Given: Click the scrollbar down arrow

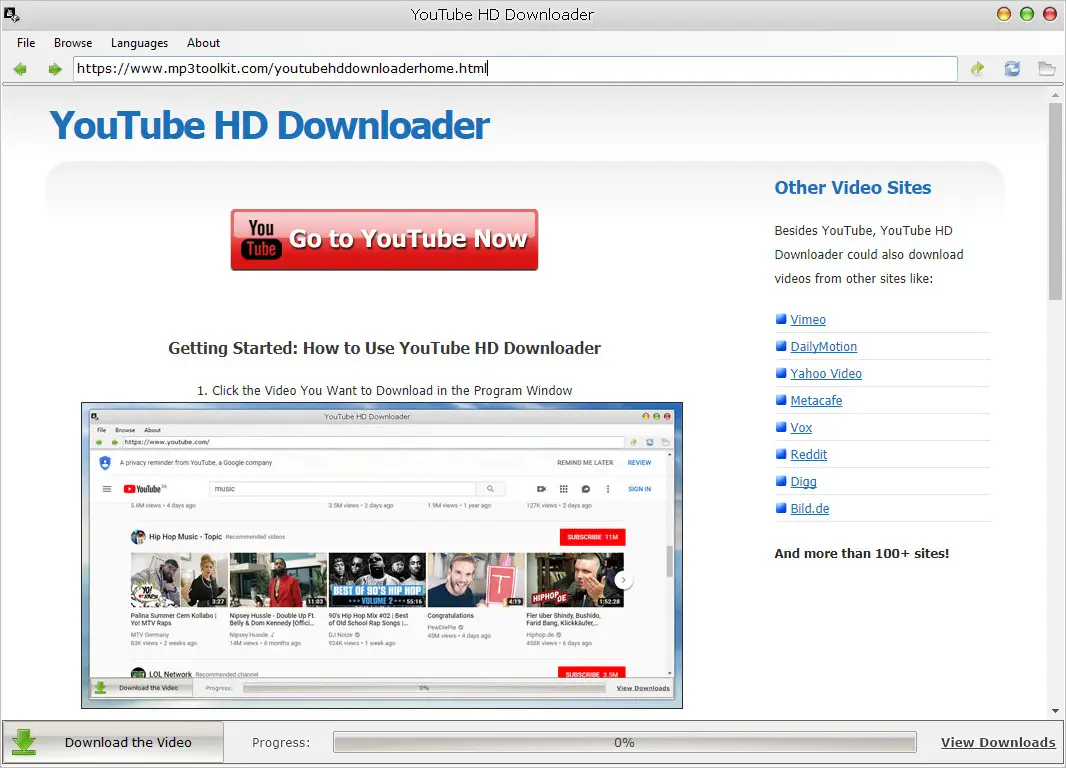Looking at the screenshot, I should pyautogui.click(x=1055, y=711).
